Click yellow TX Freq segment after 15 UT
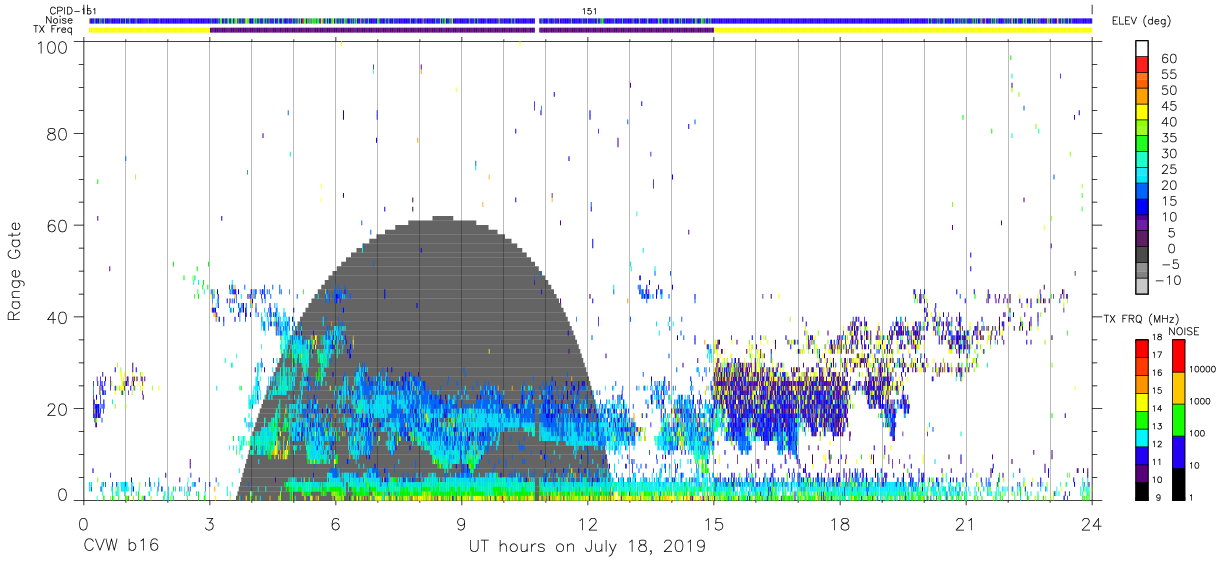This screenshot has width=1228, height=567. (x=902, y=30)
